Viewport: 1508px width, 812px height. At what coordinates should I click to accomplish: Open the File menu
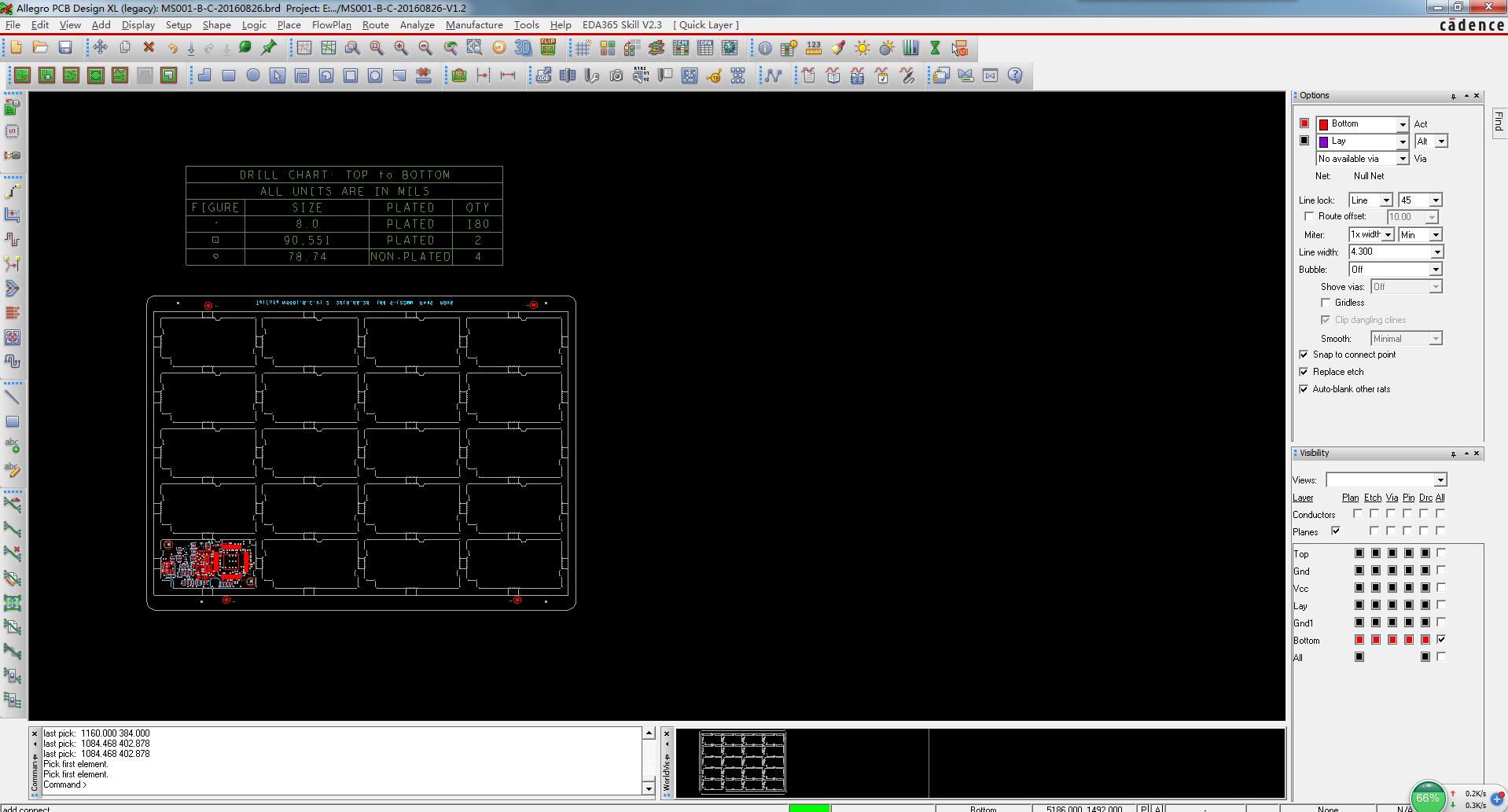13,25
